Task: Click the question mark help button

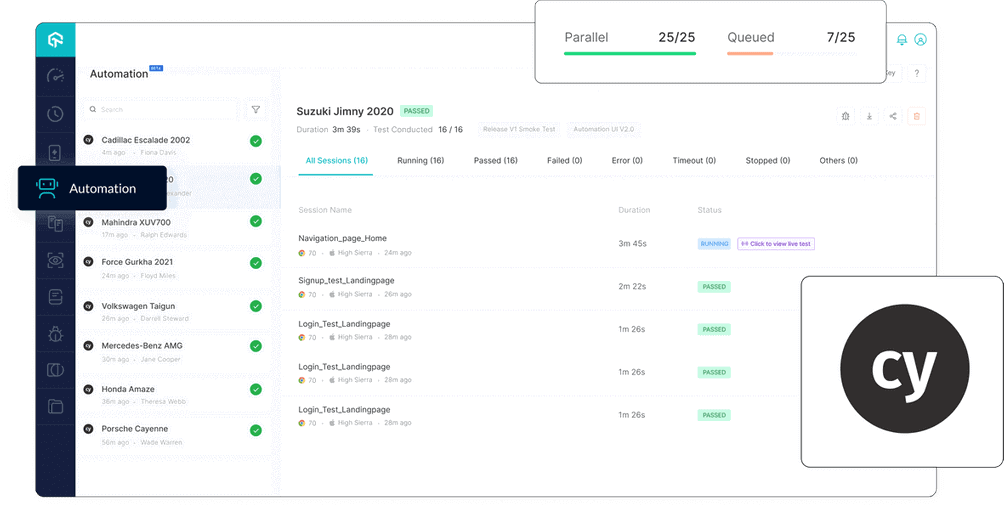Action: click(916, 74)
